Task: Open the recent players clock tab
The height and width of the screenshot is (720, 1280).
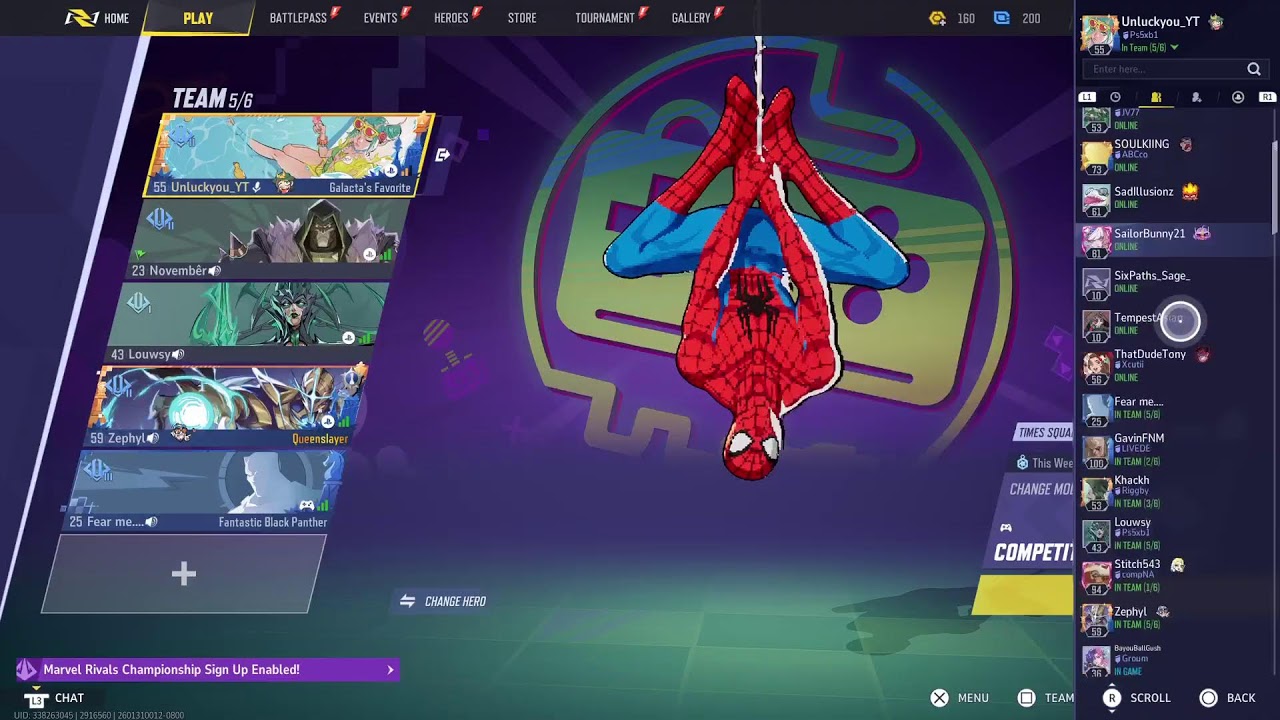Action: [x=1115, y=97]
